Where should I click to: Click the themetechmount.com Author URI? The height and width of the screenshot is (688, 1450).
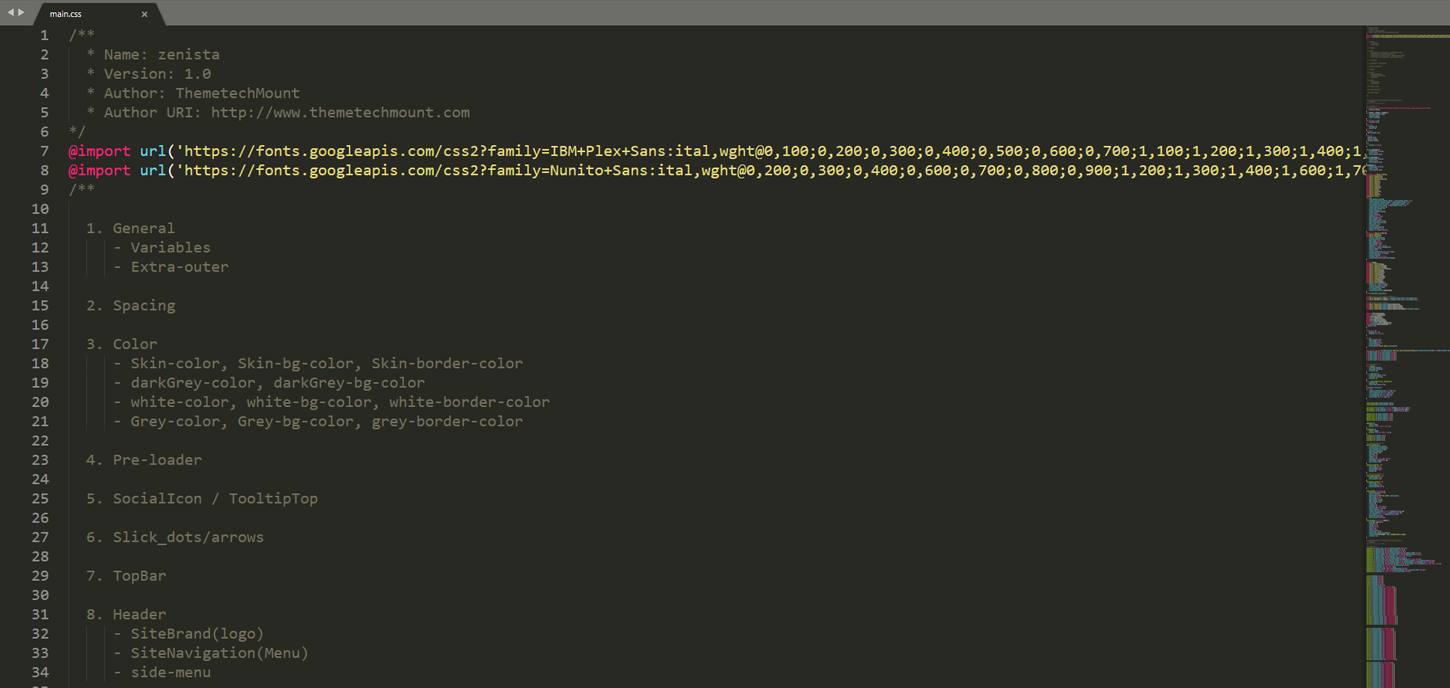(340, 112)
